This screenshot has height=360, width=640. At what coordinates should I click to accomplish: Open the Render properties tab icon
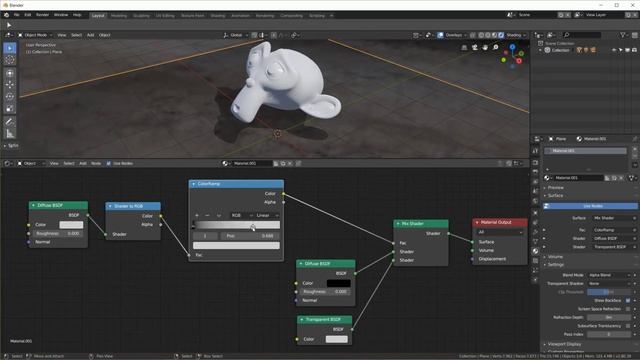tap(536, 162)
